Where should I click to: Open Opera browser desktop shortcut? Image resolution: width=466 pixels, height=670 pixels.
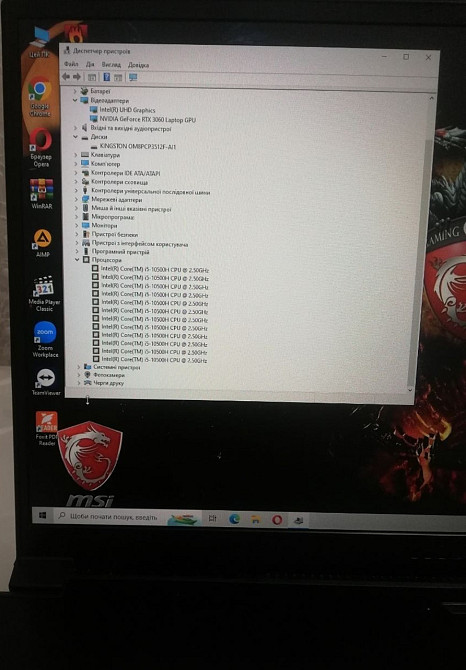point(41,148)
